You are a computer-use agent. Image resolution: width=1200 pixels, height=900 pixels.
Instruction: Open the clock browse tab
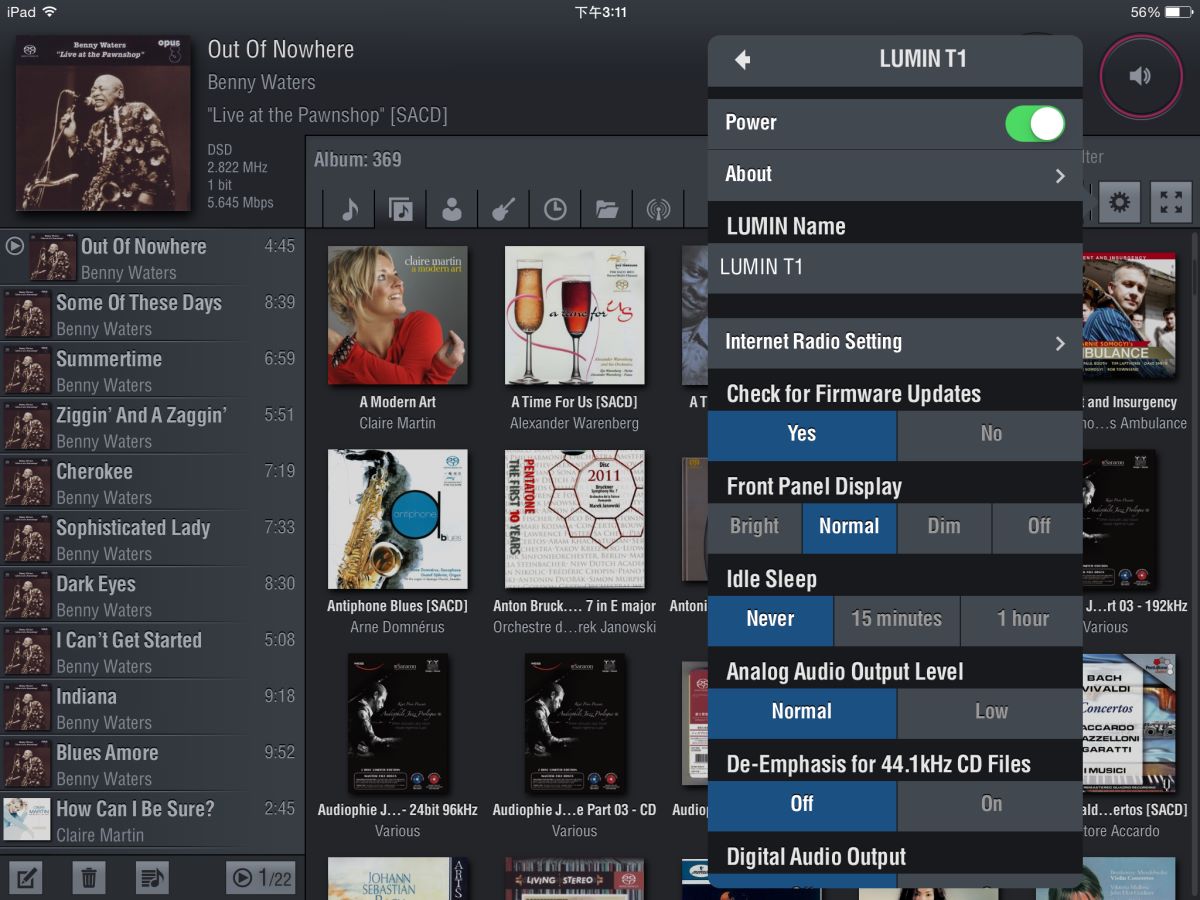click(555, 208)
